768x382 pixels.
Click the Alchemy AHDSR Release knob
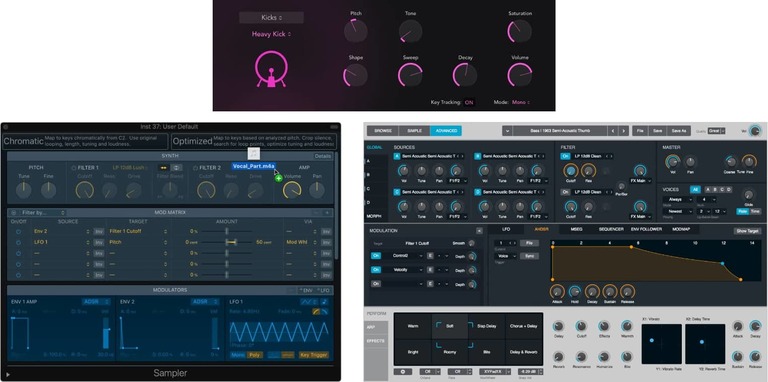[627, 291]
